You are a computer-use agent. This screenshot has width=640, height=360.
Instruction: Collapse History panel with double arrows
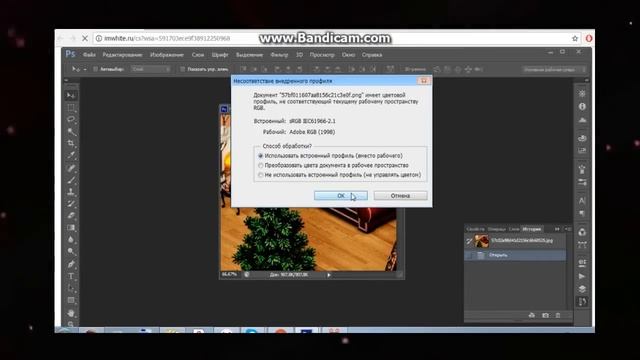[557, 229]
